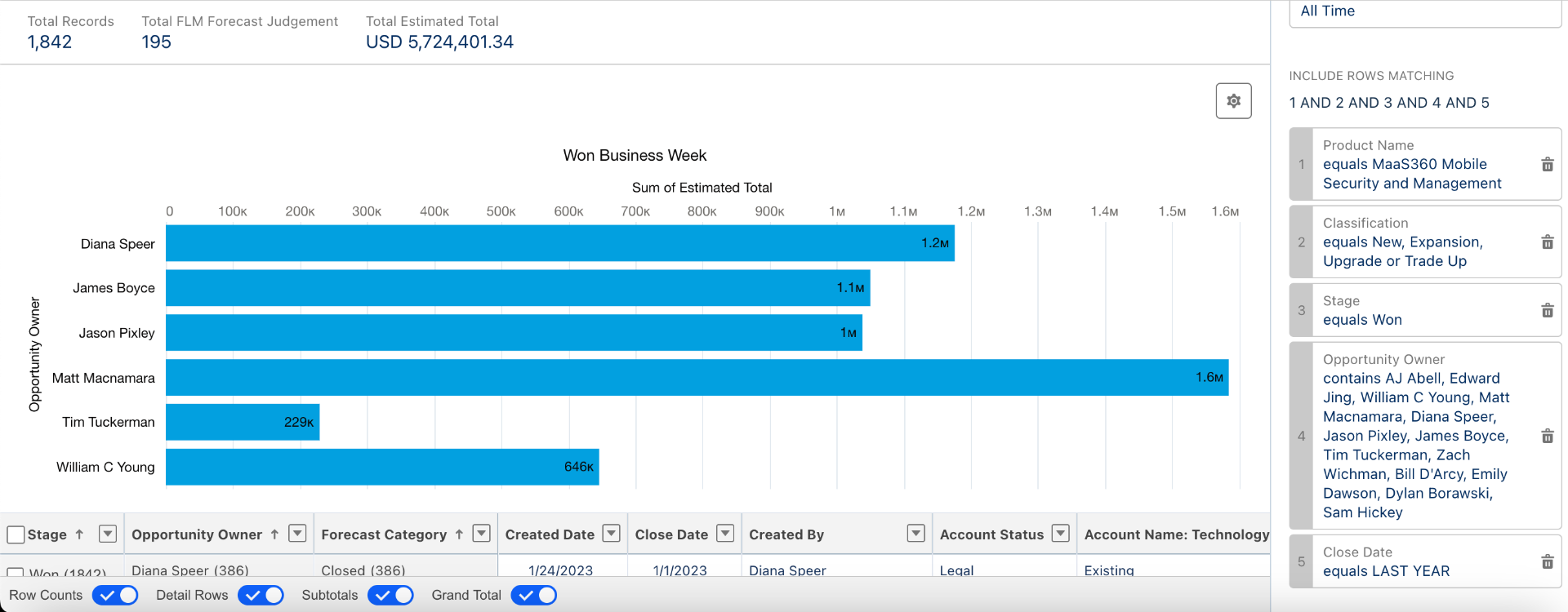Toggle Subtotals switch
Viewport: 1568px width, 612px height.
click(x=390, y=595)
